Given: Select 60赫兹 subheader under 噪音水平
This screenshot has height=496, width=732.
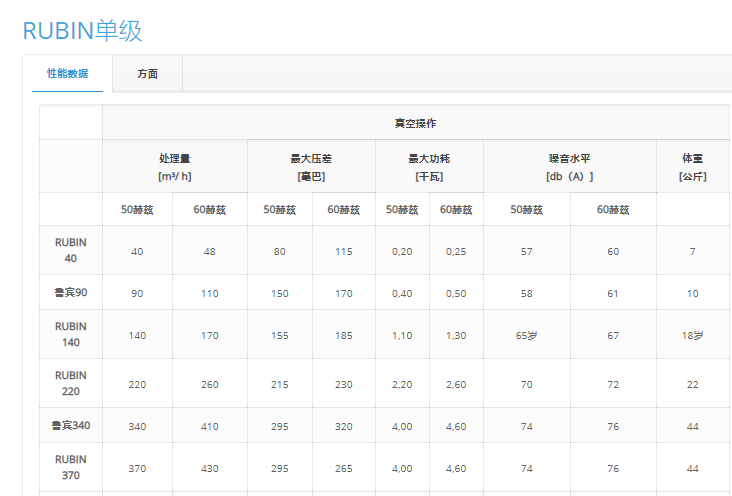Looking at the screenshot, I should coord(613,210).
